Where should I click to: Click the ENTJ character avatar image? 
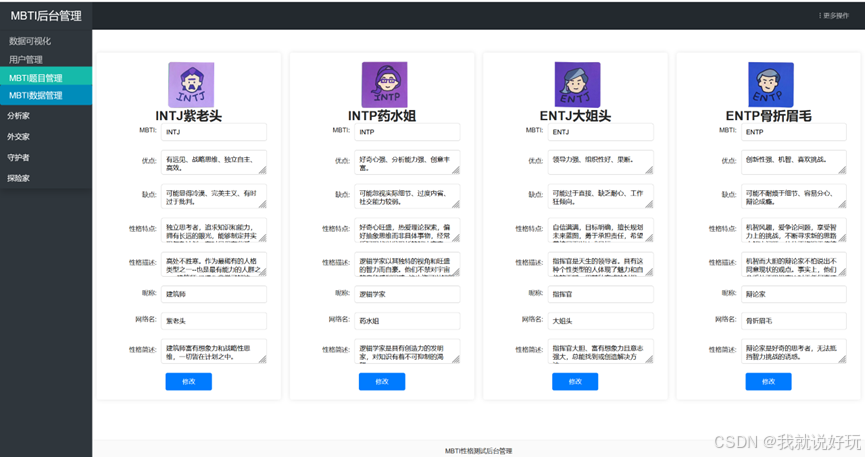click(x=577, y=85)
